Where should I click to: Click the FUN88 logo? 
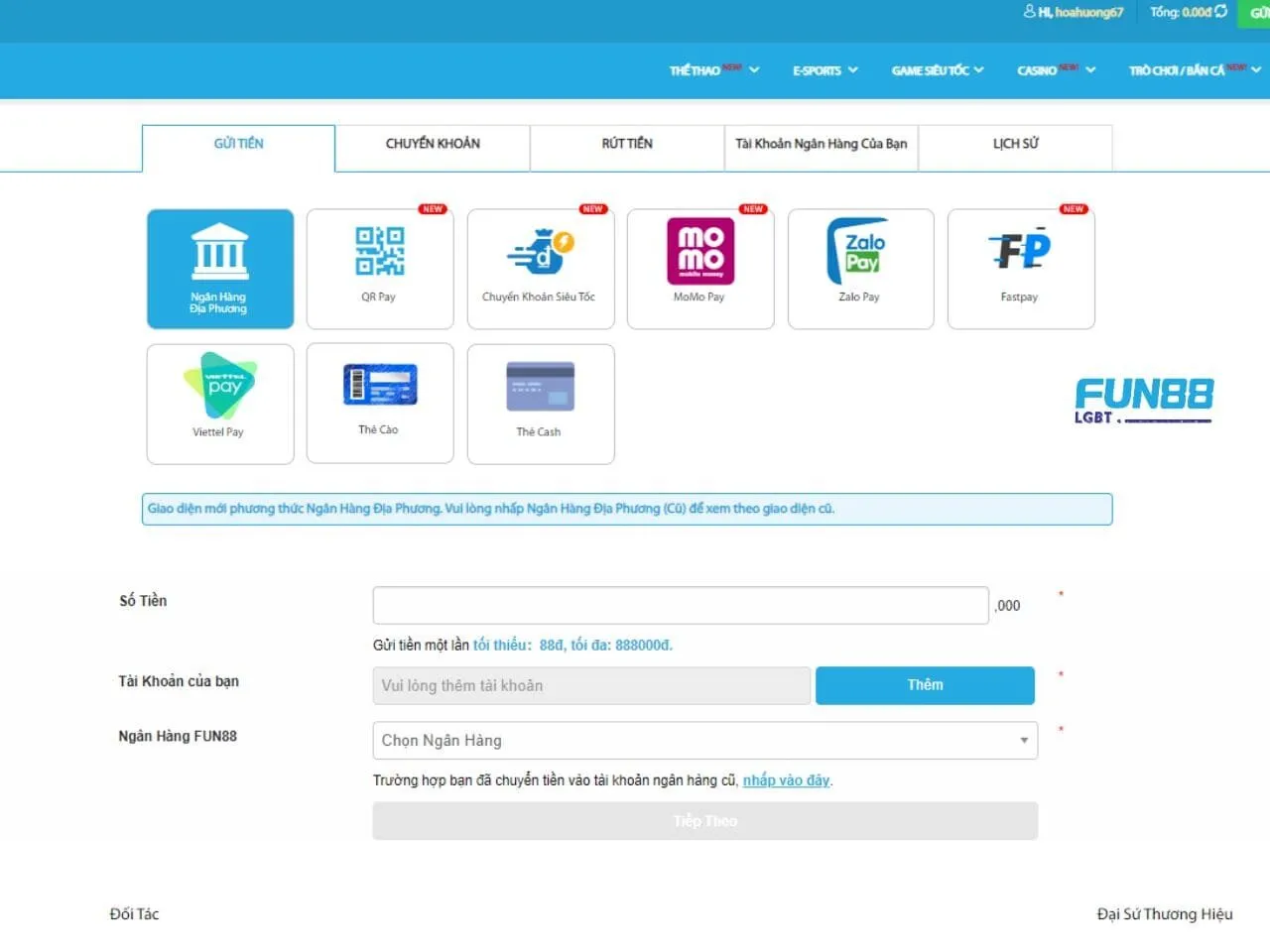click(x=1144, y=400)
